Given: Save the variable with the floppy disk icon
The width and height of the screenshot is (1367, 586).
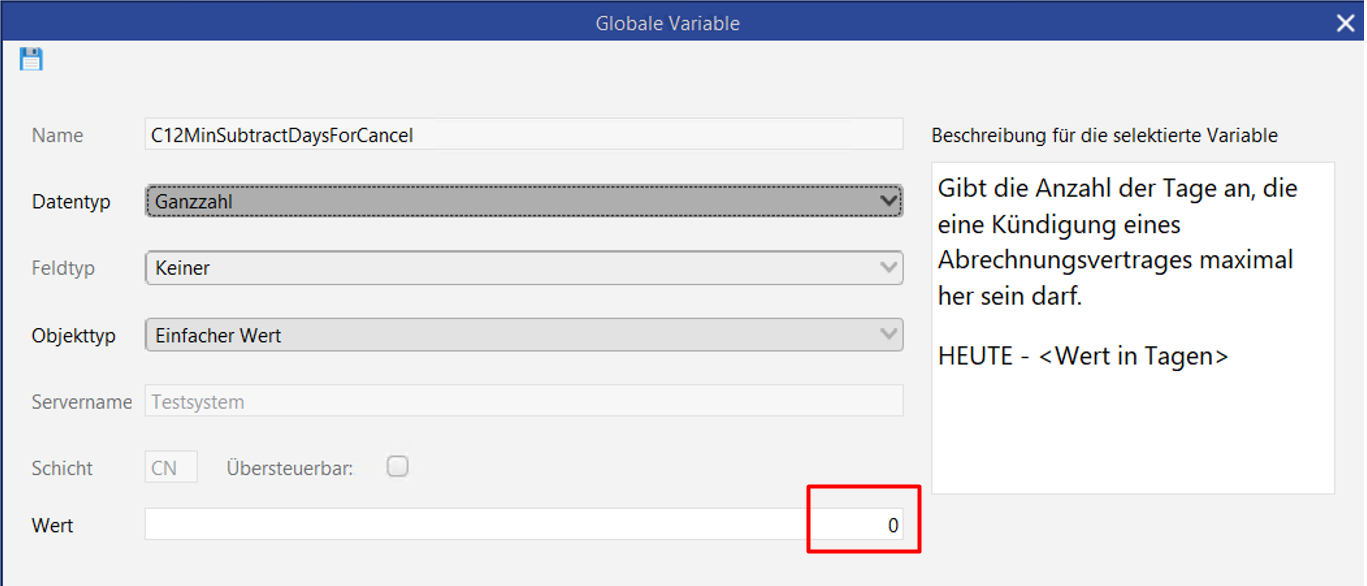Looking at the screenshot, I should click(31, 59).
